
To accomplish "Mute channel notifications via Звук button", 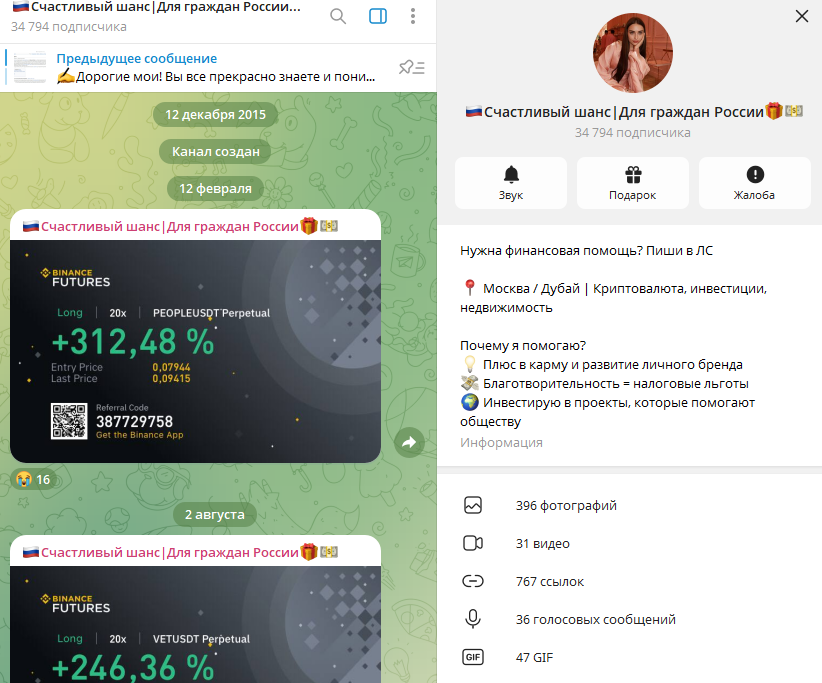I will (x=510, y=182).
